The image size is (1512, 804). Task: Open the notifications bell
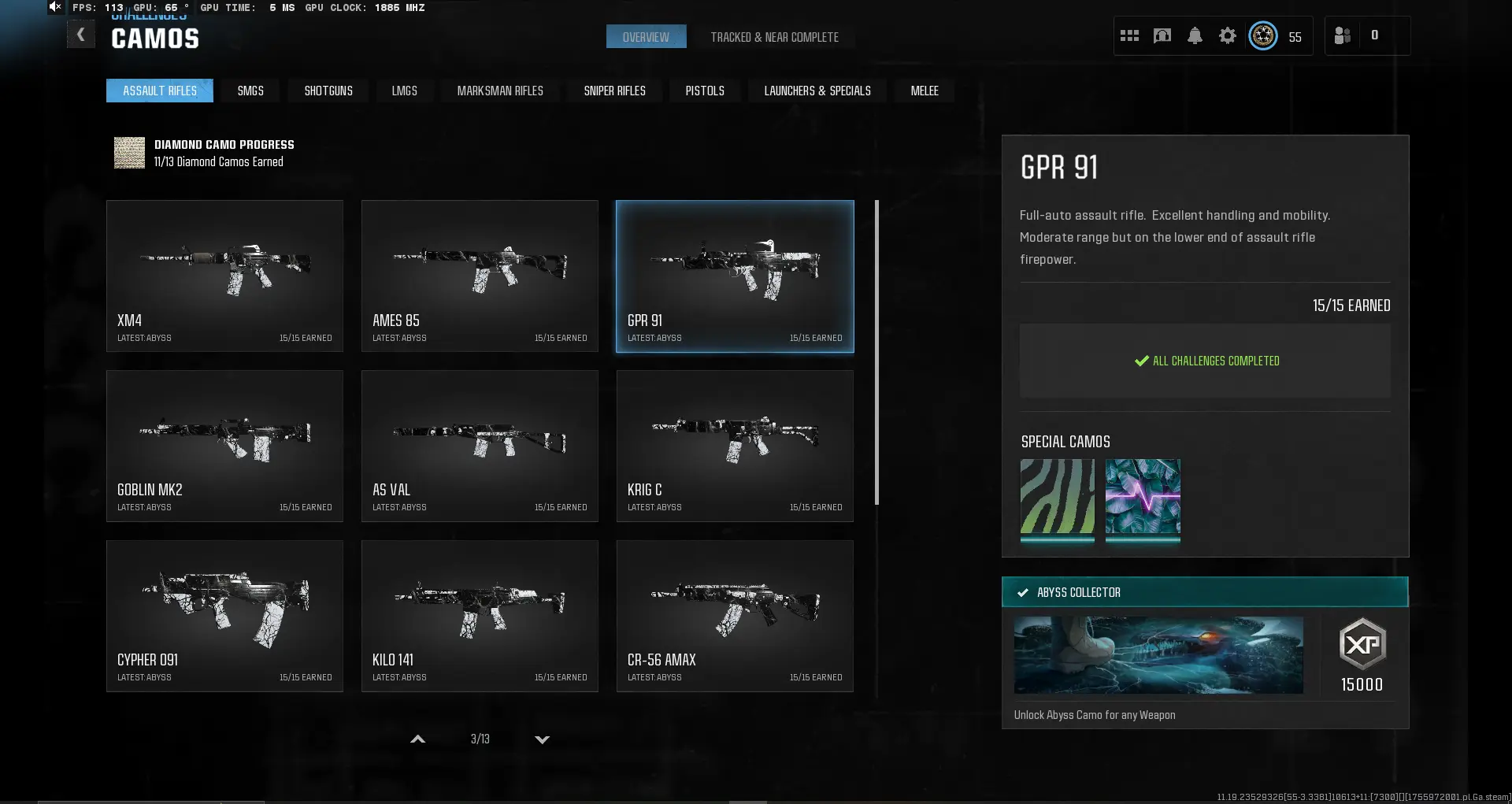1195,36
